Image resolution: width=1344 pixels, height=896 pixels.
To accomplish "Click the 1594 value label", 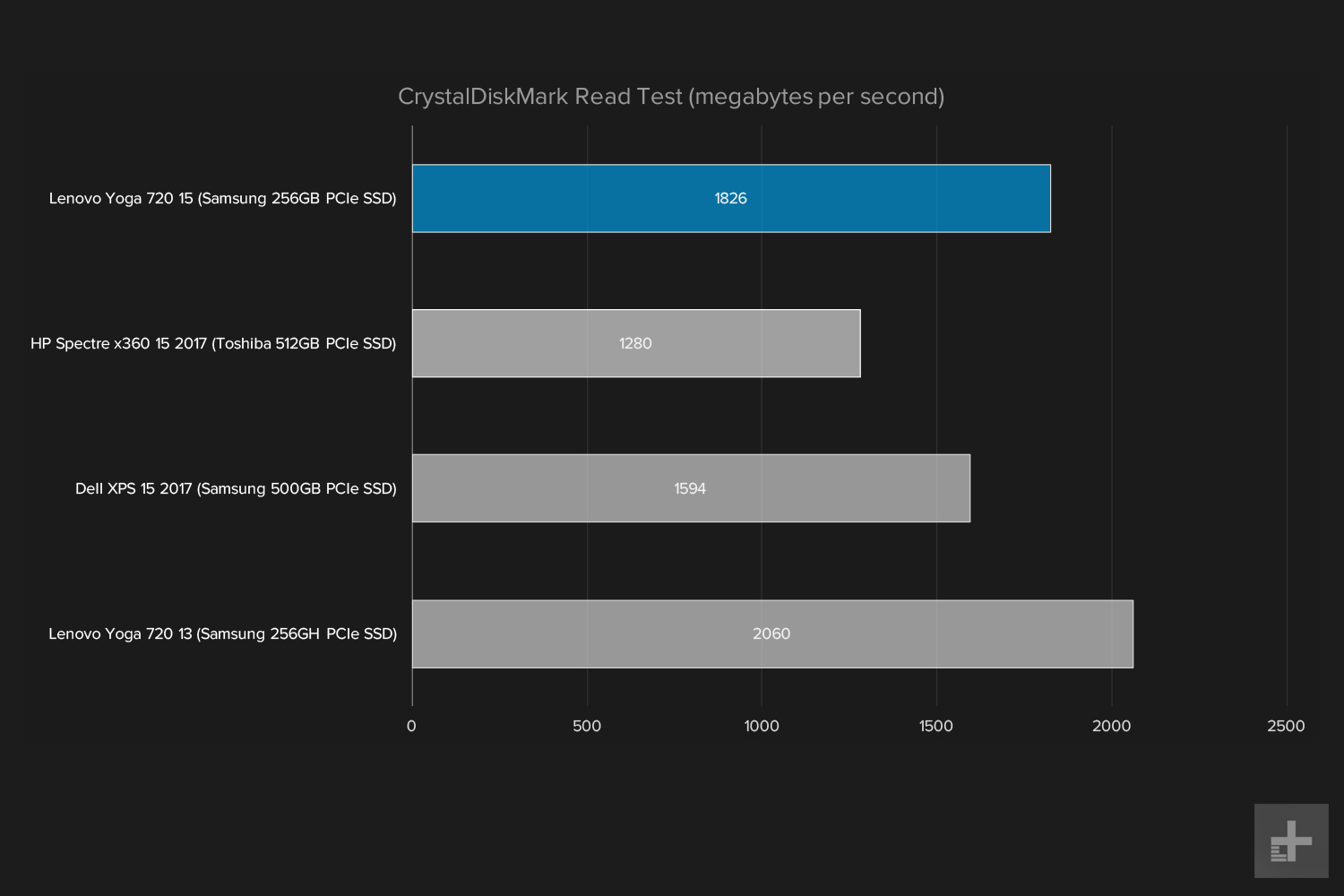I will [x=690, y=488].
